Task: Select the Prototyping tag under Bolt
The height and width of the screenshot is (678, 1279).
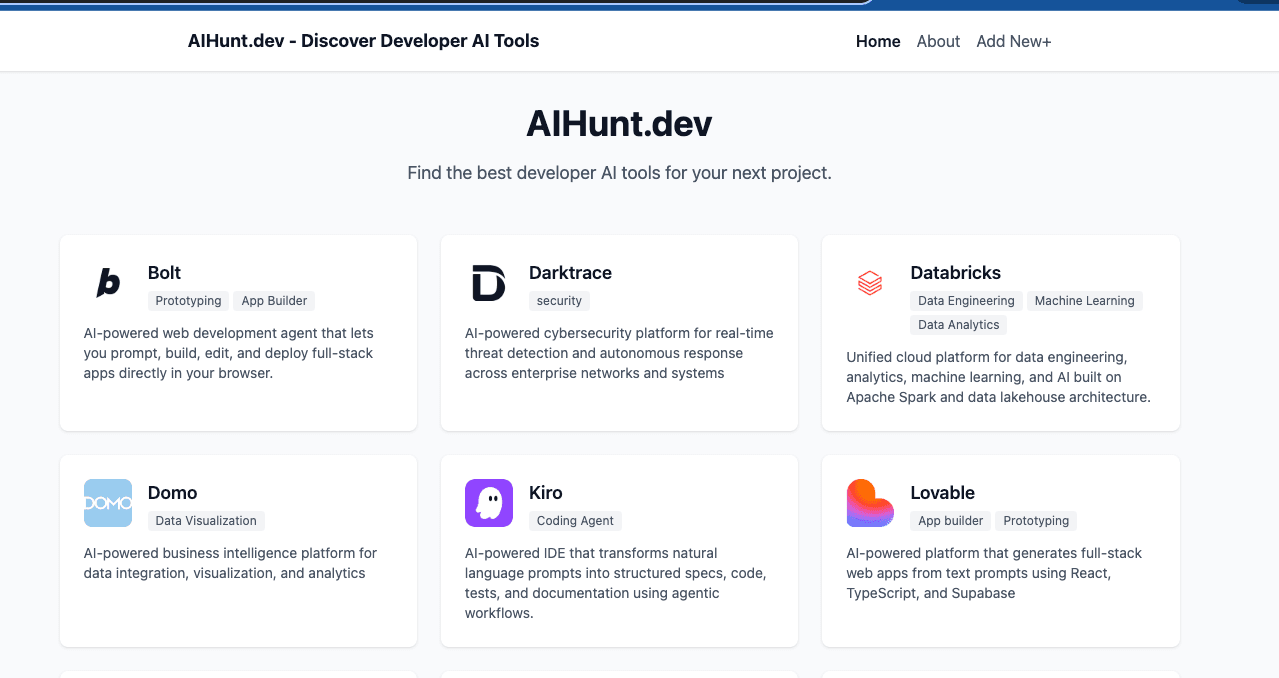Action: 188,300
